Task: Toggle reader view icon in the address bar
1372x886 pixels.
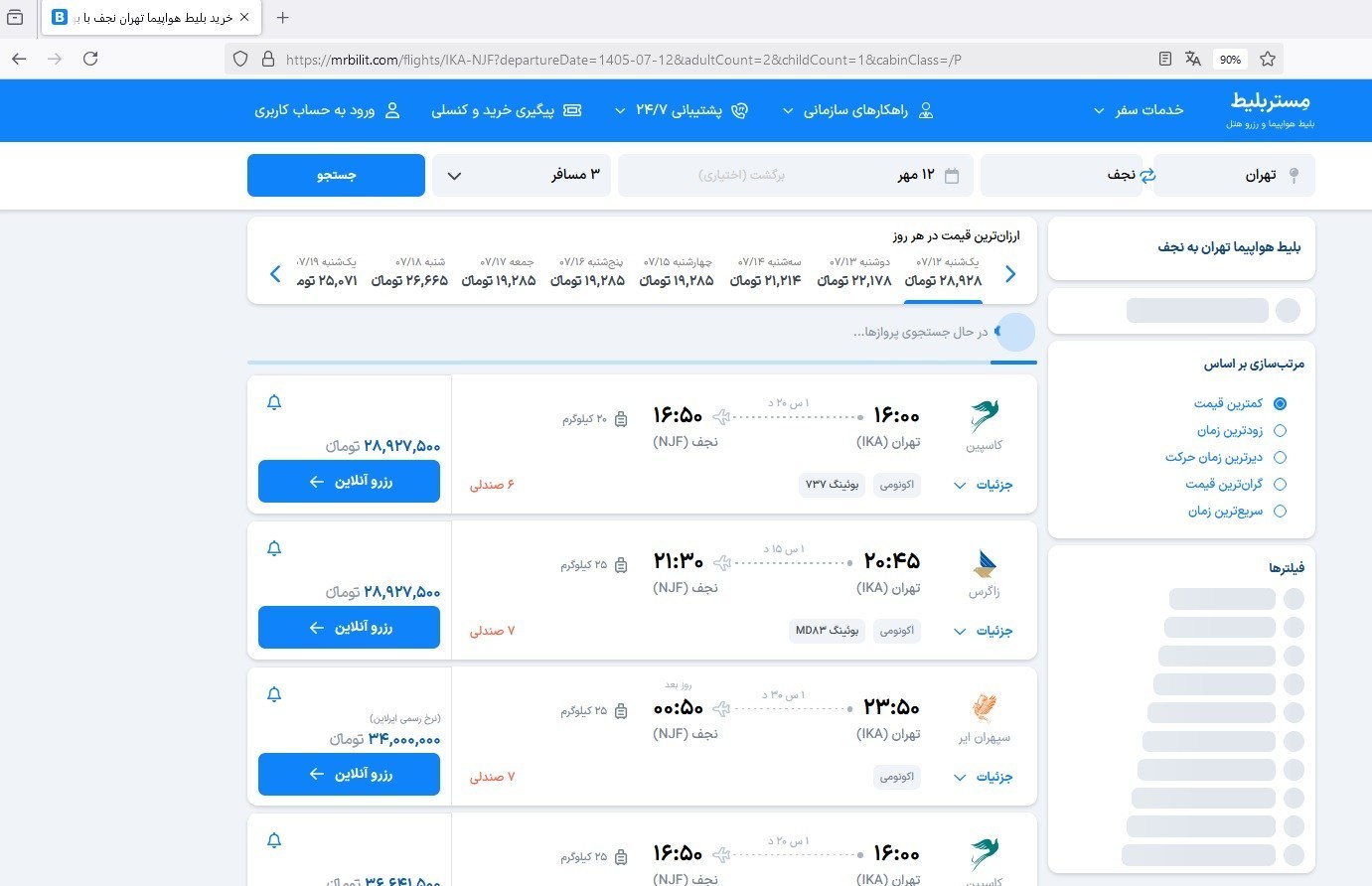Action: click(1164, 59)
